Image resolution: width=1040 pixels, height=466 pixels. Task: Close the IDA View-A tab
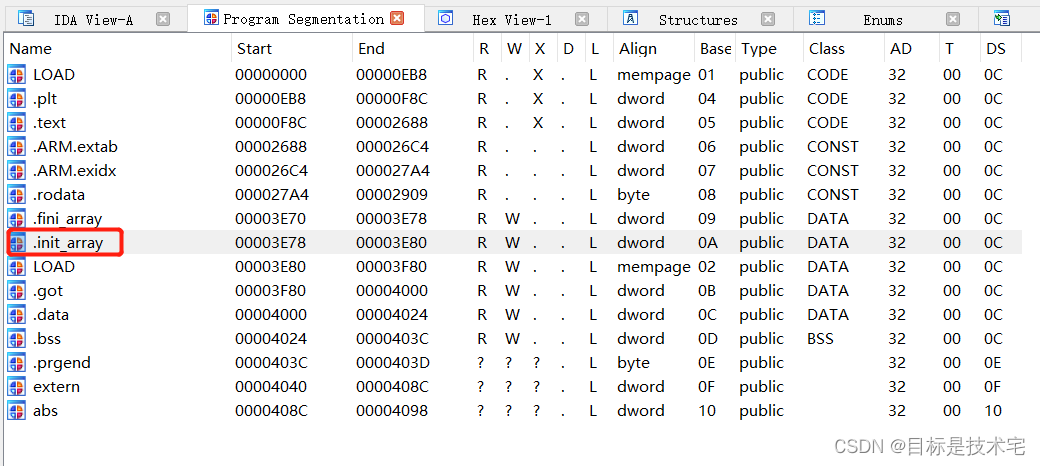[163, 19]
